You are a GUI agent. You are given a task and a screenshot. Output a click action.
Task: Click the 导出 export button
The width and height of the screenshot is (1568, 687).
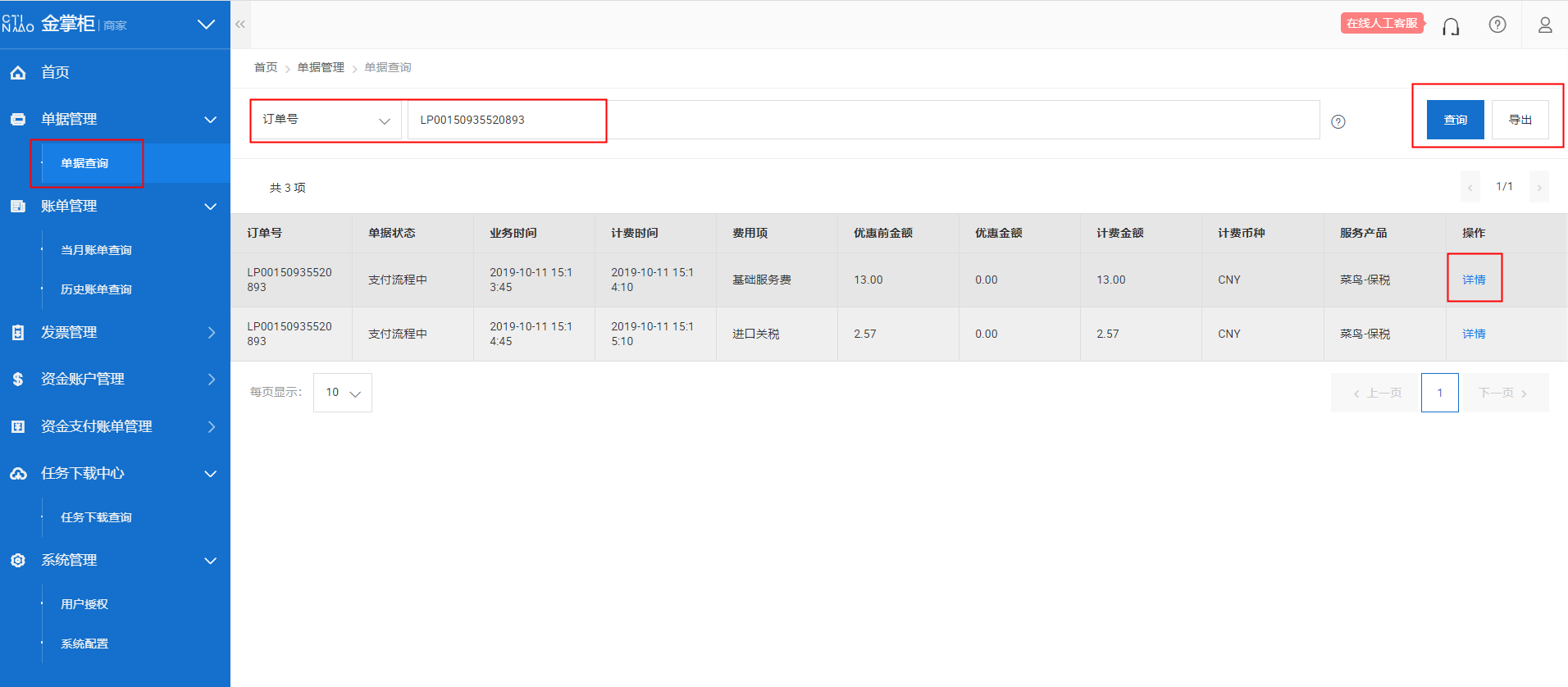pyautogui.click(x=1520, y=120)
